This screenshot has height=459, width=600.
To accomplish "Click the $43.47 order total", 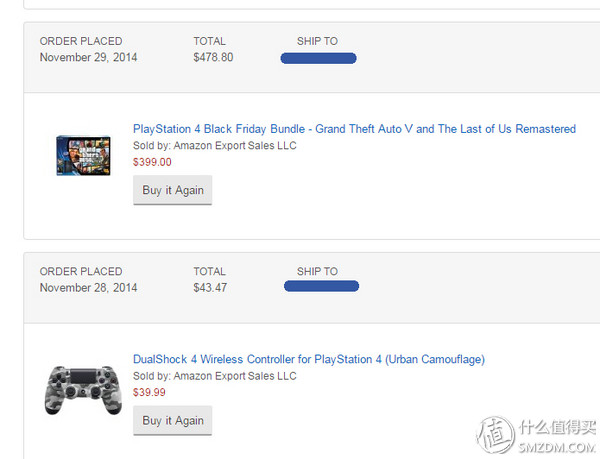I will (x=210, y=288).
